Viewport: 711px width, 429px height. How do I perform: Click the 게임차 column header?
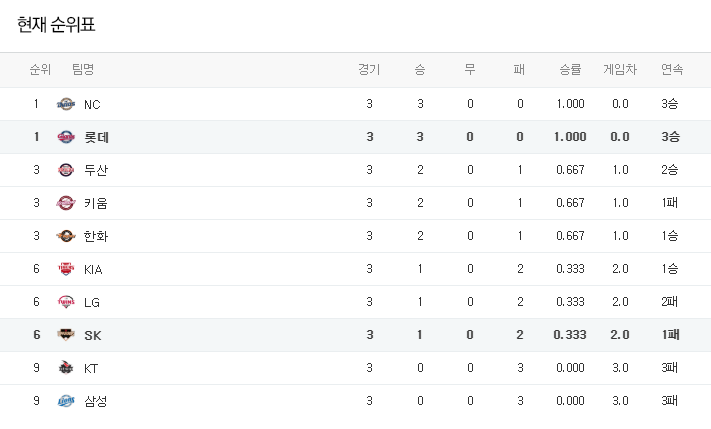click(619, 70)
